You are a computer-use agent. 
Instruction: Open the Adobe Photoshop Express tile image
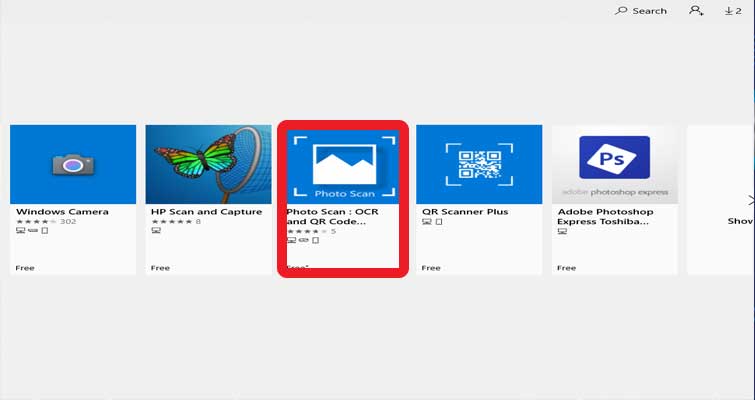(614, 165)
